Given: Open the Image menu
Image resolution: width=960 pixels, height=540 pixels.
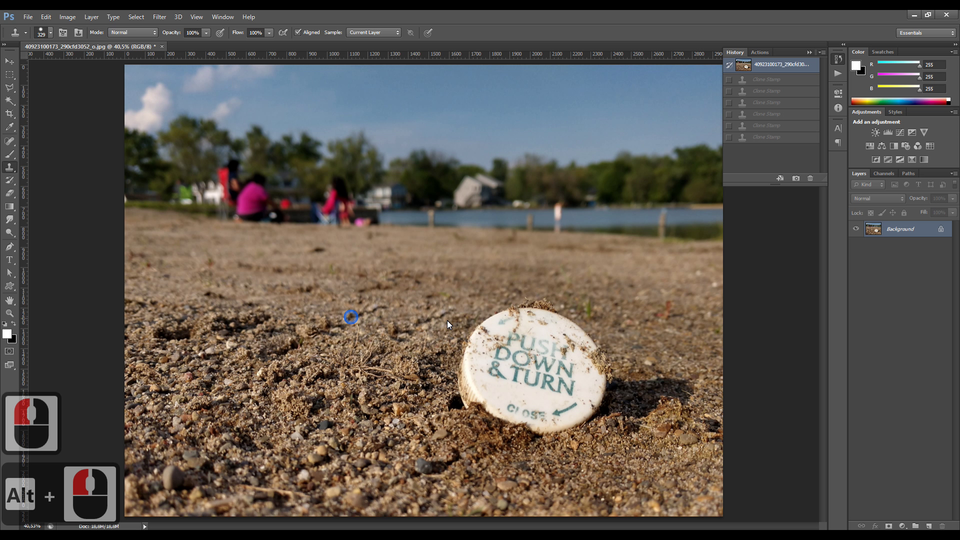Looking at the screenshot, I should pos(67,17).
